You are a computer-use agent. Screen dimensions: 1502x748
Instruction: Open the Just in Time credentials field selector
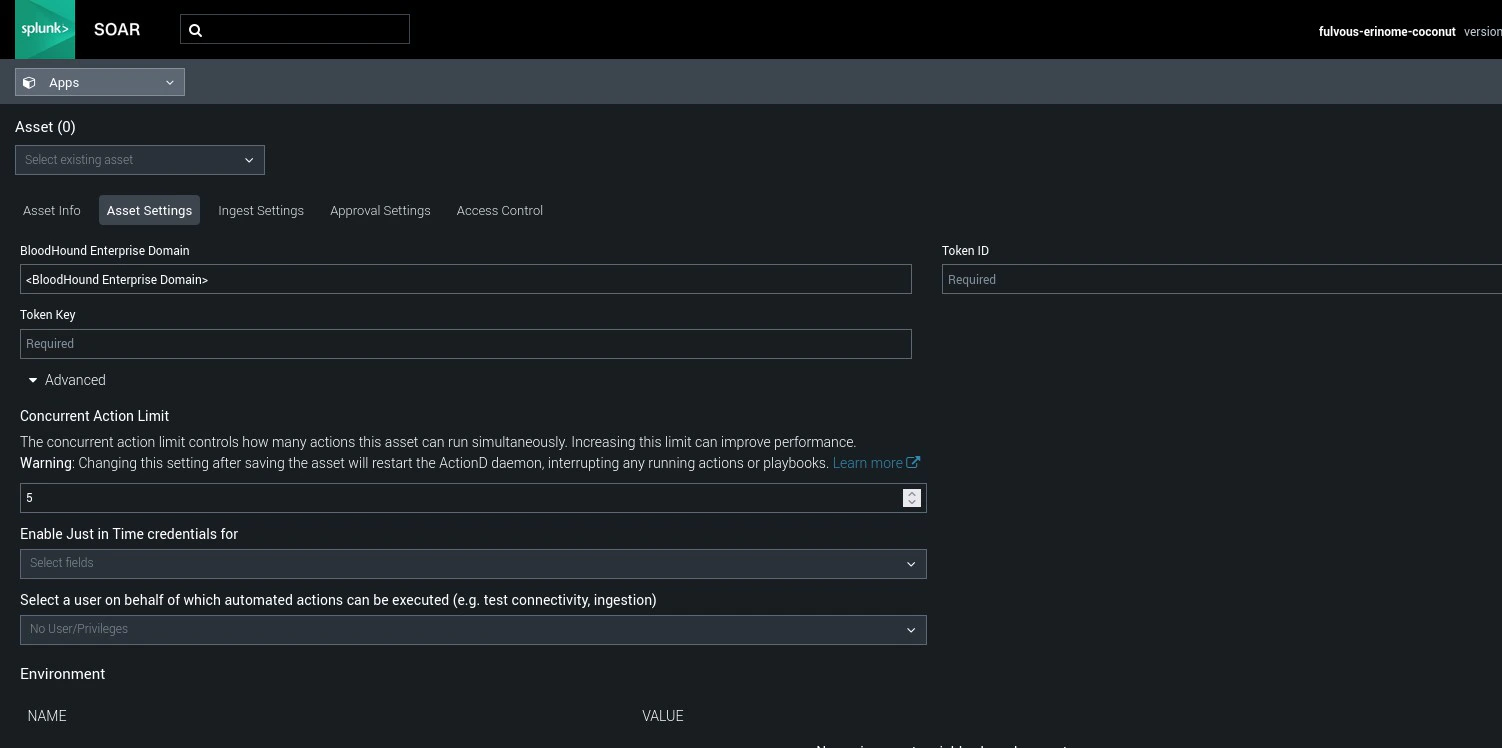point(473,563)
